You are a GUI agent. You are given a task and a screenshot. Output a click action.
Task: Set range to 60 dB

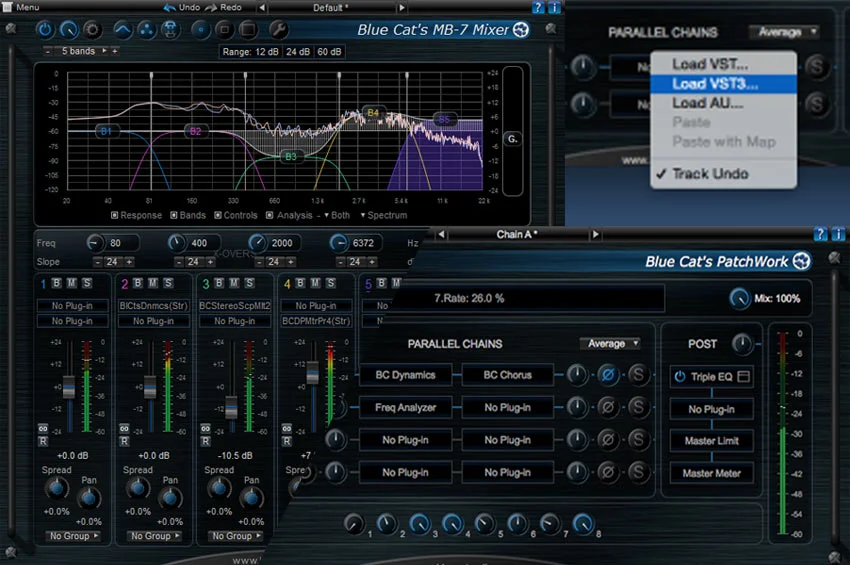[x=330, y=52]
